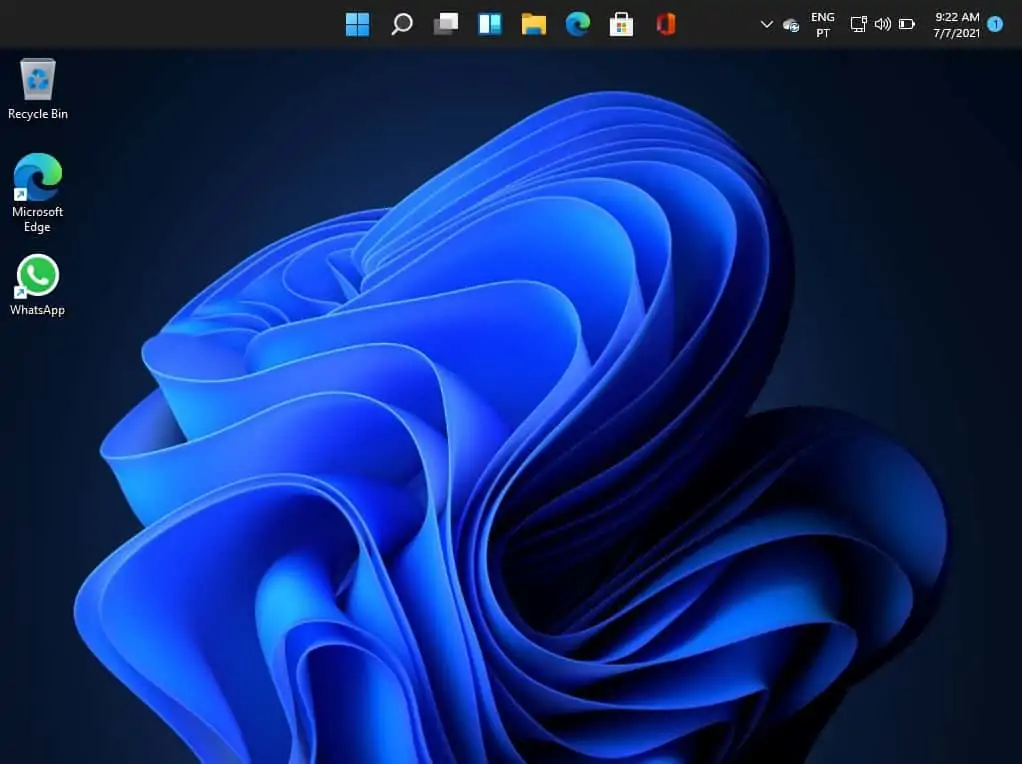
Task: Open taskbar Search magnifier
Action: [x=402, y=25]
